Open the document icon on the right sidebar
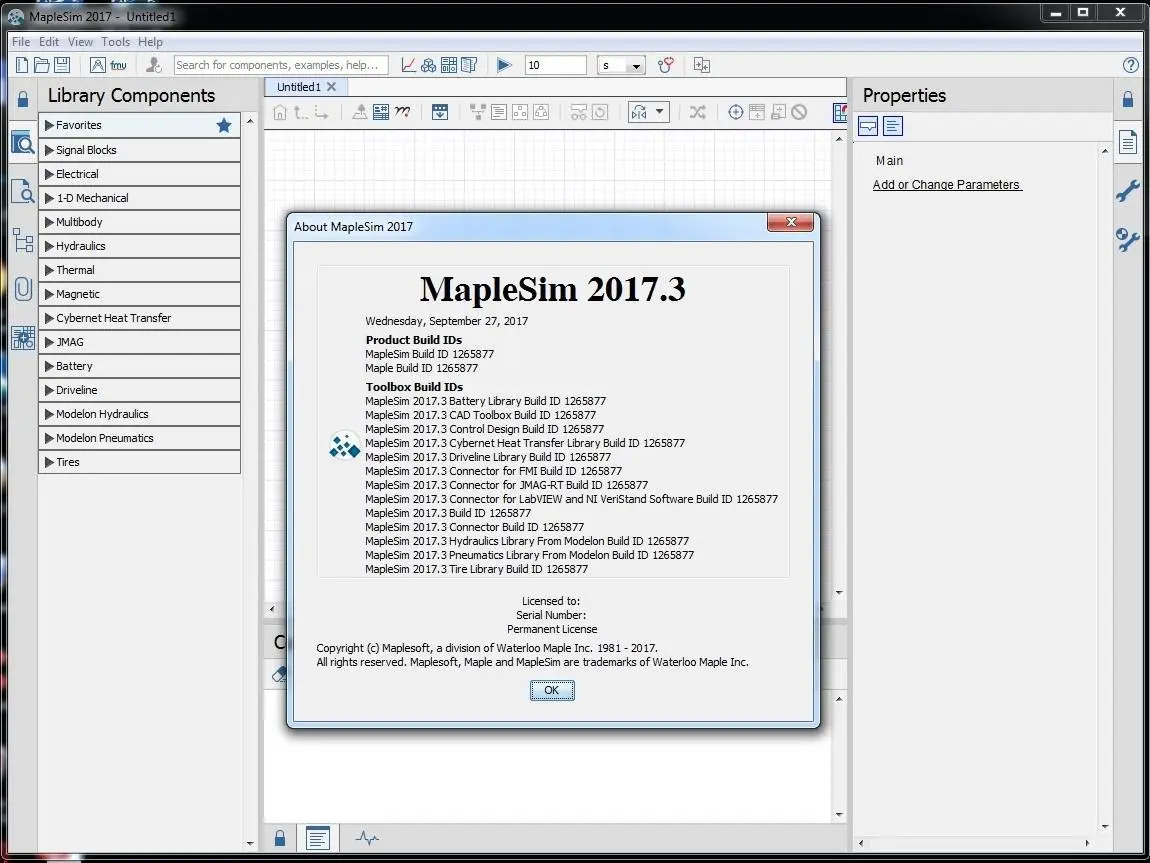 point(1129,142)
